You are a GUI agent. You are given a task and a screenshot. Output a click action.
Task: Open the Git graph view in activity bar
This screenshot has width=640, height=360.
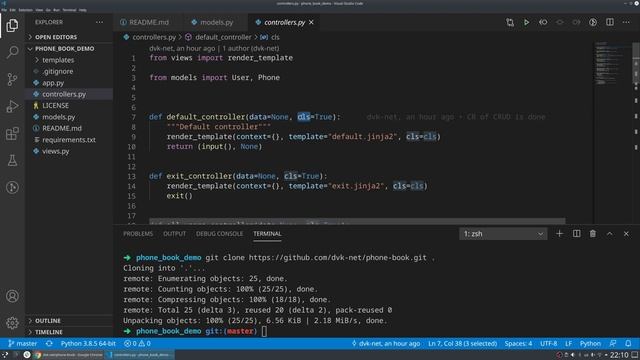click(12, 187)
